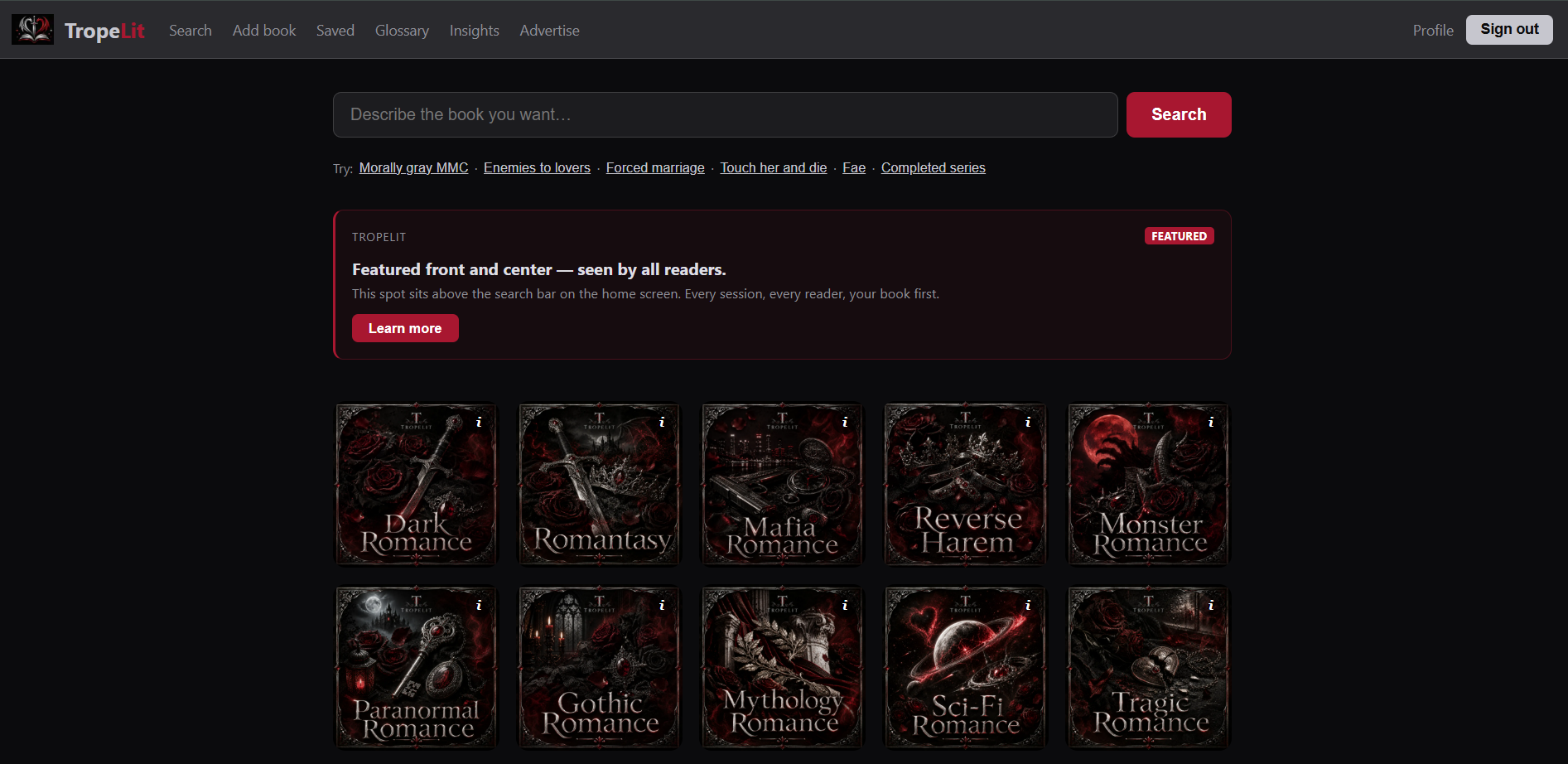
Task: Open Add book in the navigation bar
Action: [264, 31]
